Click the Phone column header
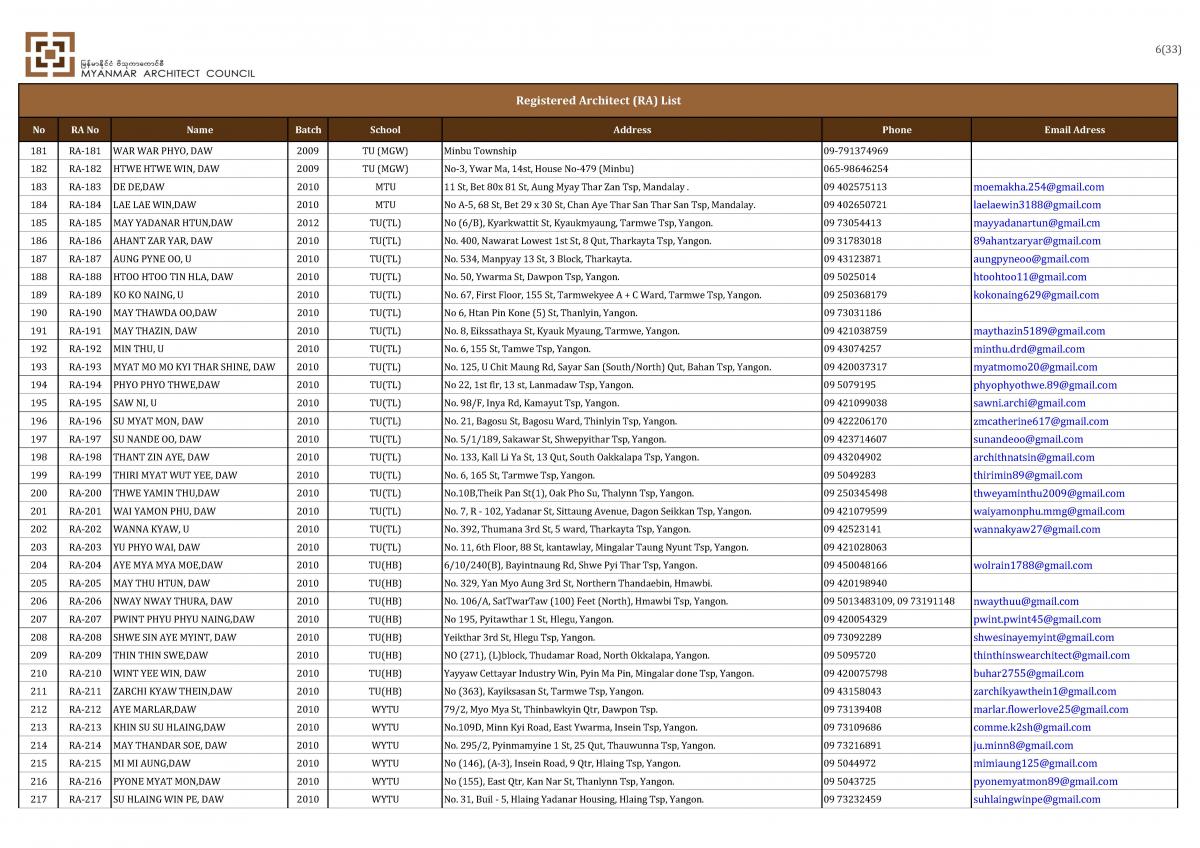1200x848 pixels. pyautogui.click(x=897, y=130)
